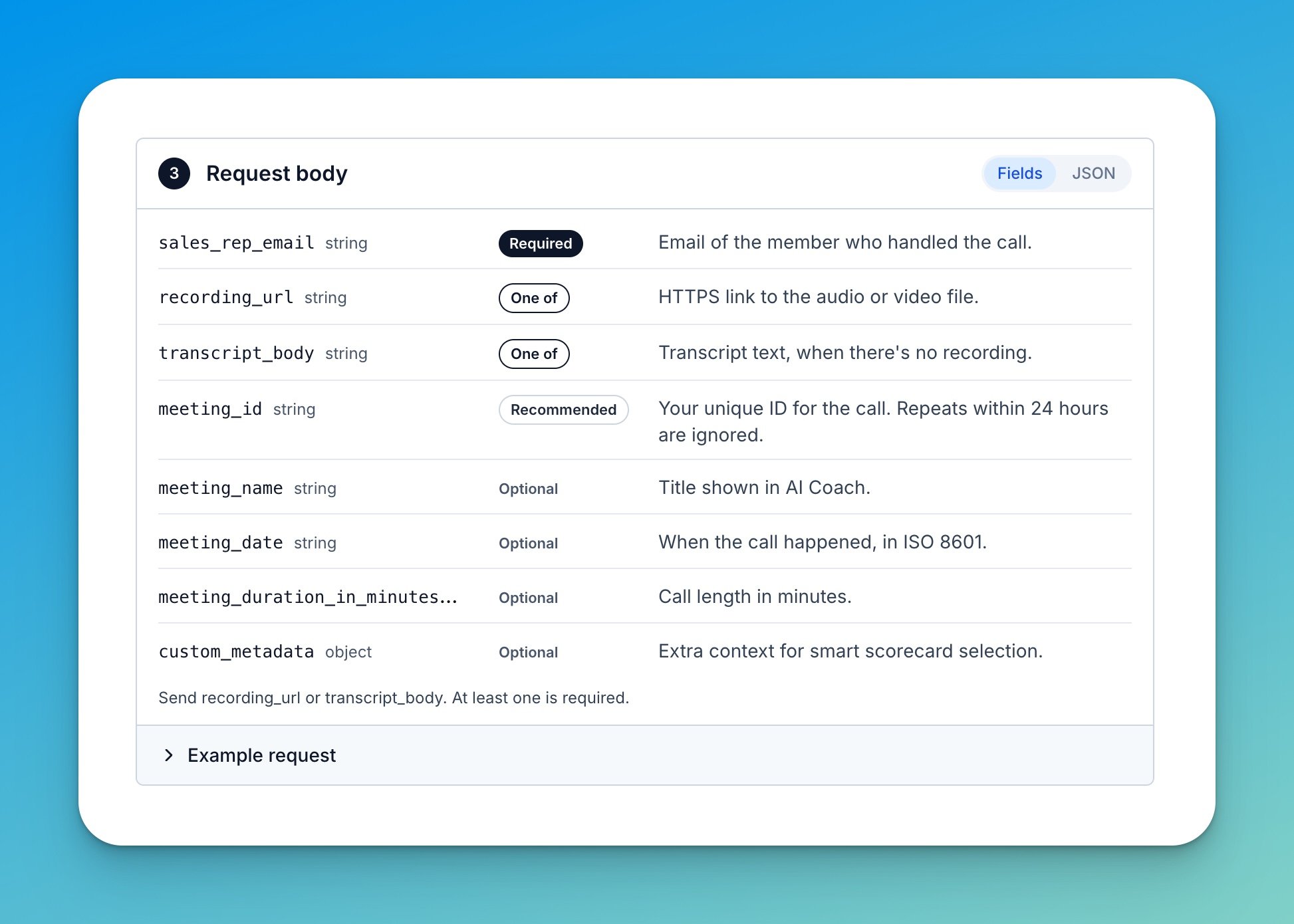Select the sales_rep_email field name
Screen dimensions: 1294x924
(236, 243)
